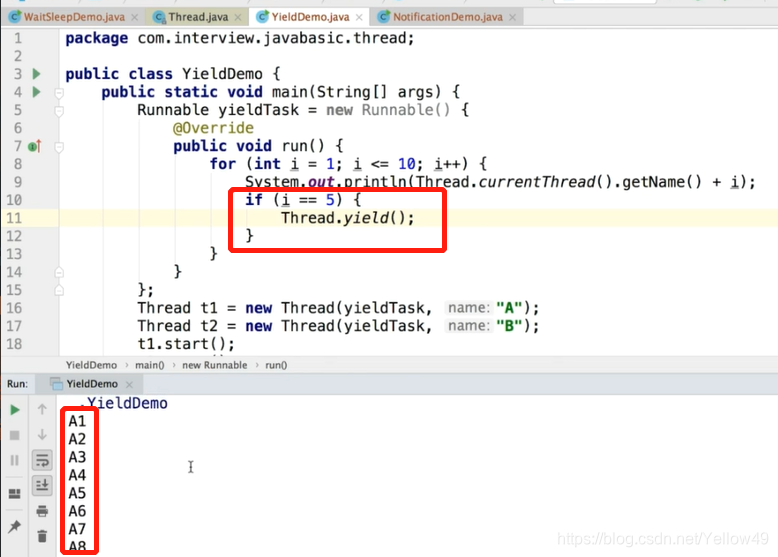Open the run() breadcrumb

pyautogui.click(x=276, y=365)
